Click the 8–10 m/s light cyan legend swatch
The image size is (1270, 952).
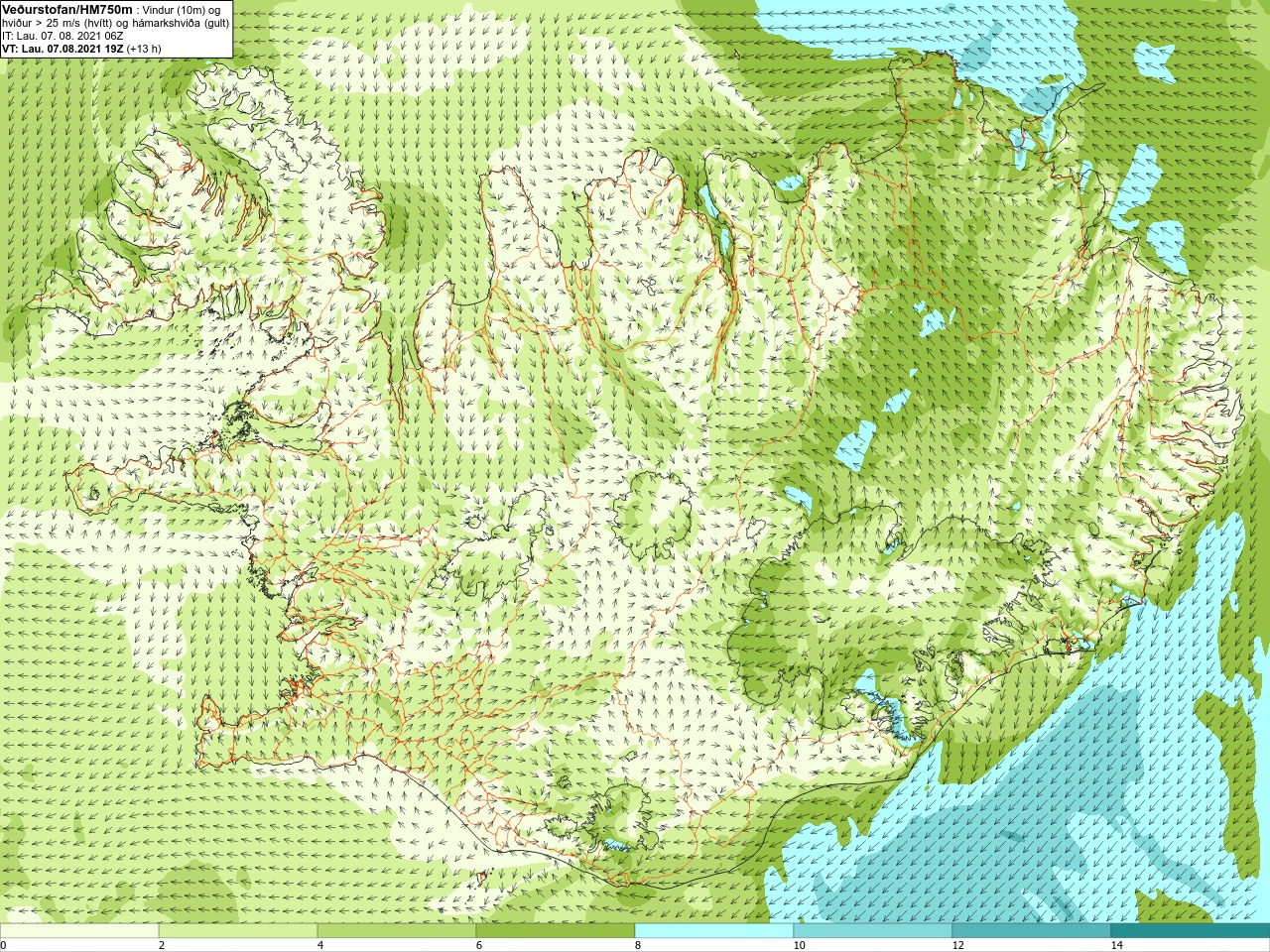click(x=714, y=931)
